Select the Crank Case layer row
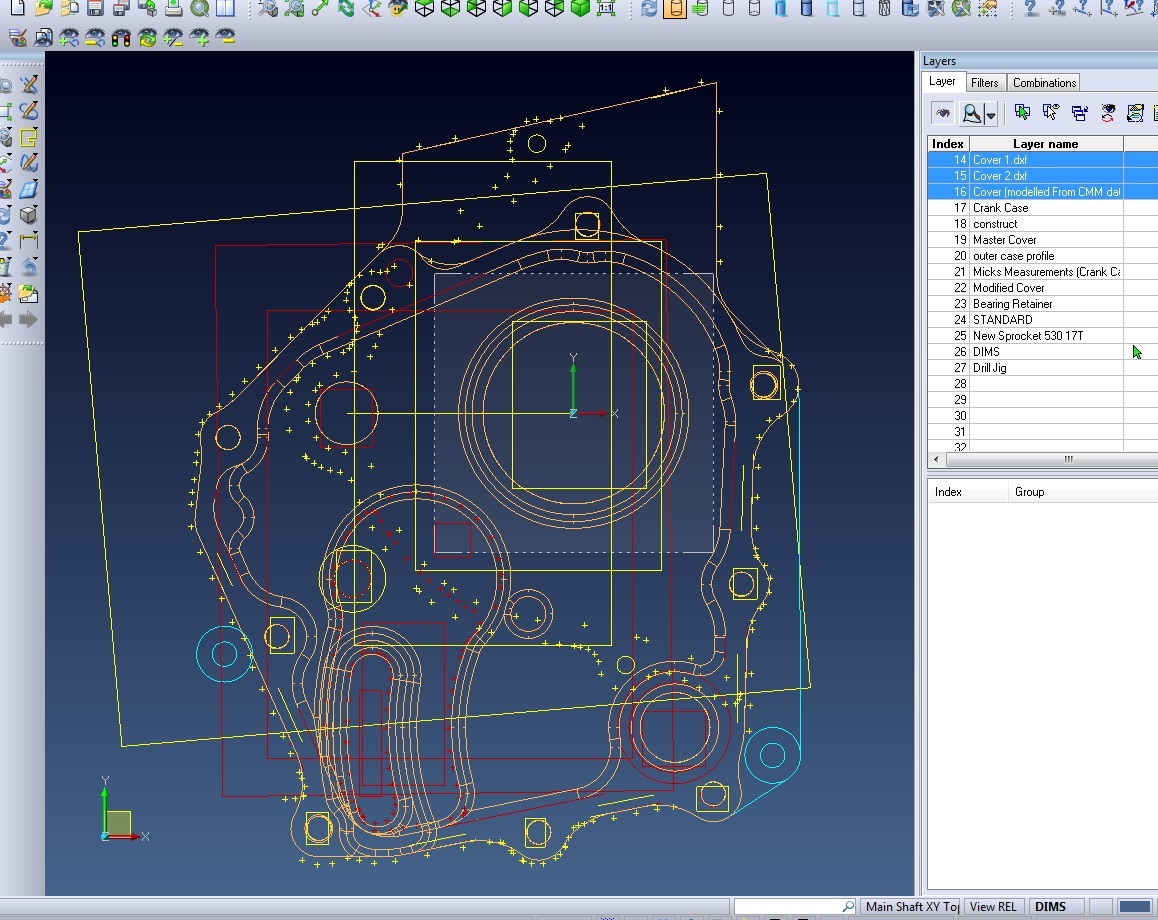1158x920 pixels. 1000,208
